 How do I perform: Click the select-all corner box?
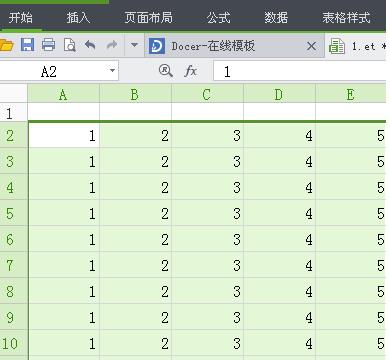click(x=13, y=93)
